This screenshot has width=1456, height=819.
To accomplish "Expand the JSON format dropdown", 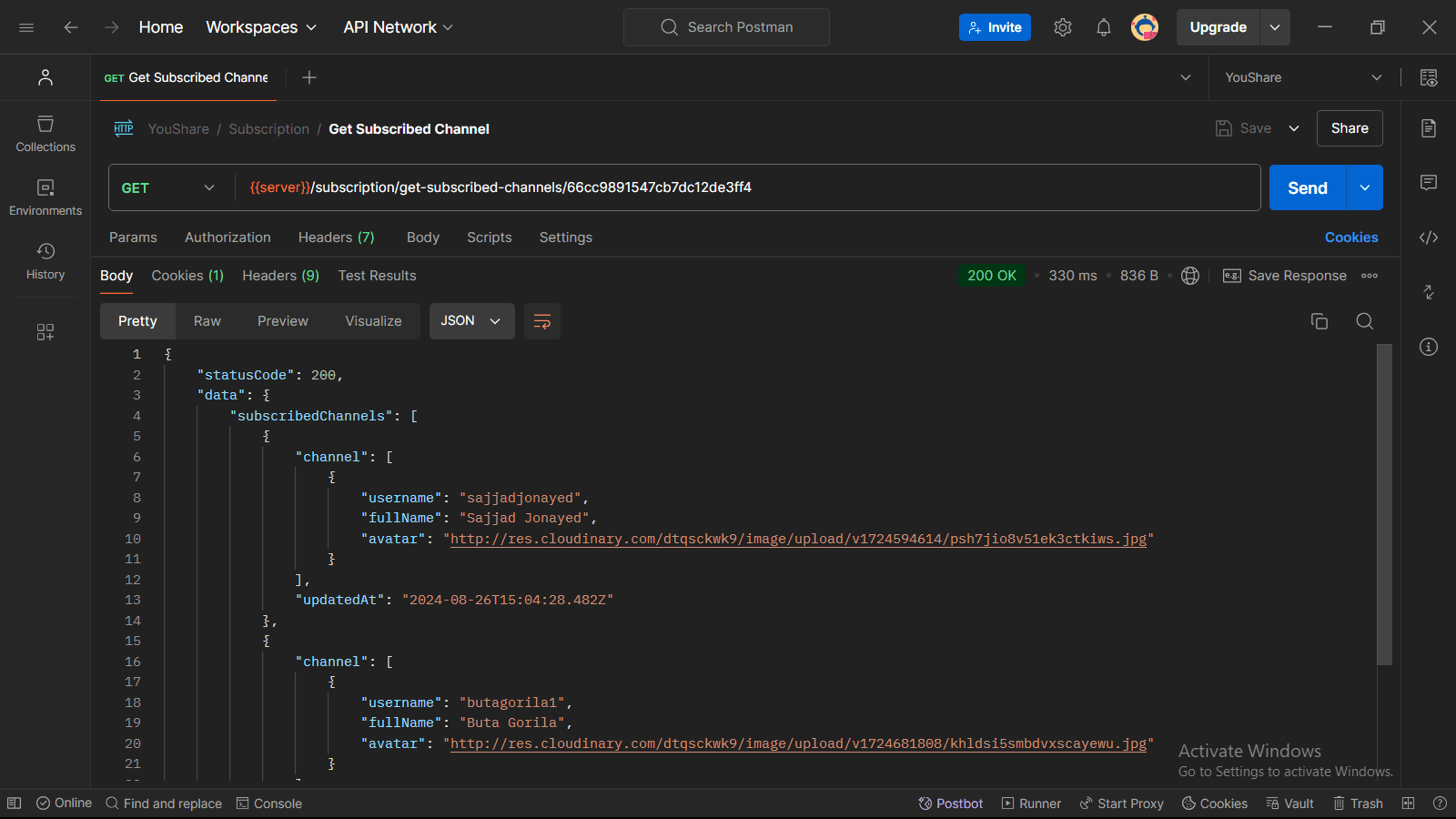I will click(471, 321).
